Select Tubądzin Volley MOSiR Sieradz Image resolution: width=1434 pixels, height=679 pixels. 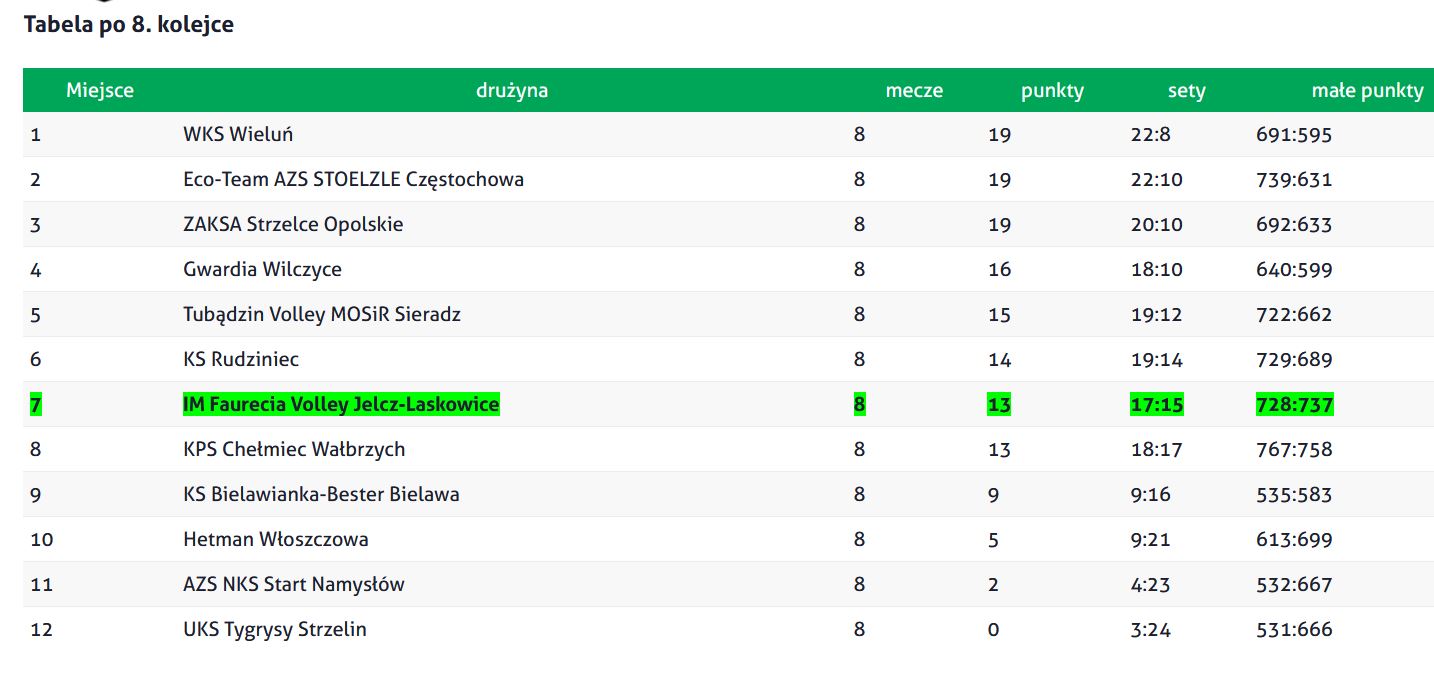point(322,314)
